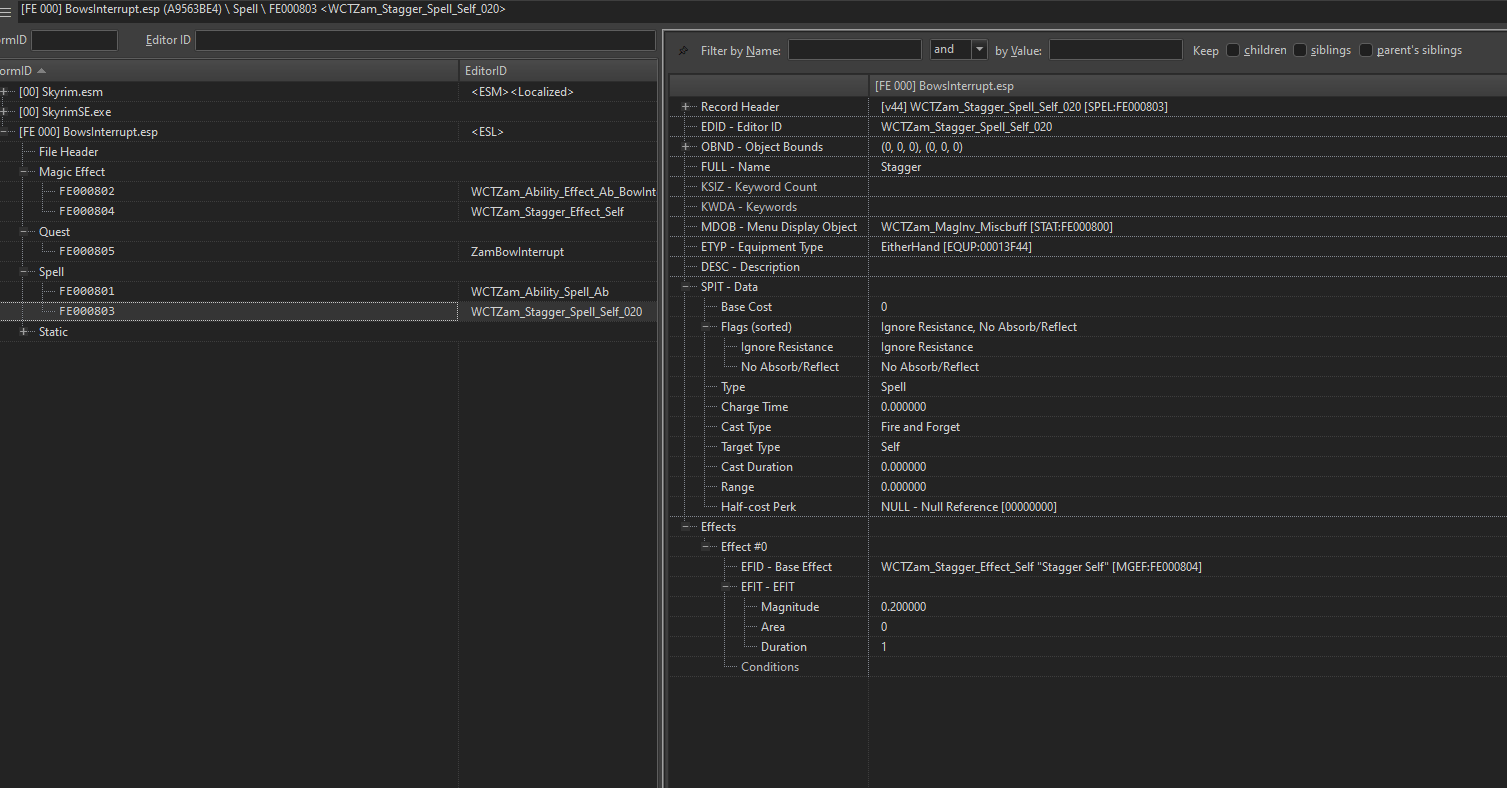Click the DESC - Description row
The image size is (1507, 788).
tap(1087, 267)
